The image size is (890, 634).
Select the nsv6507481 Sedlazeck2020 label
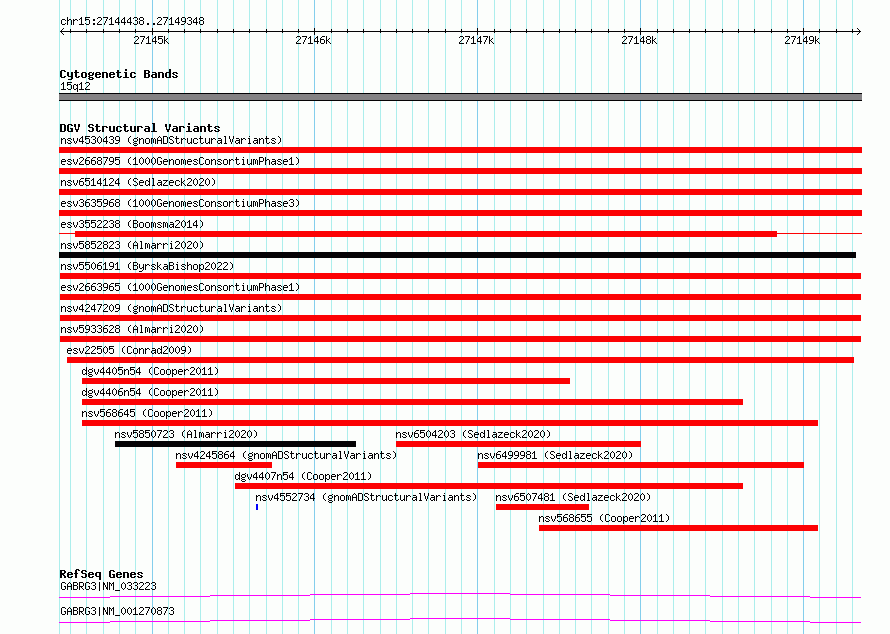(573, 497)
